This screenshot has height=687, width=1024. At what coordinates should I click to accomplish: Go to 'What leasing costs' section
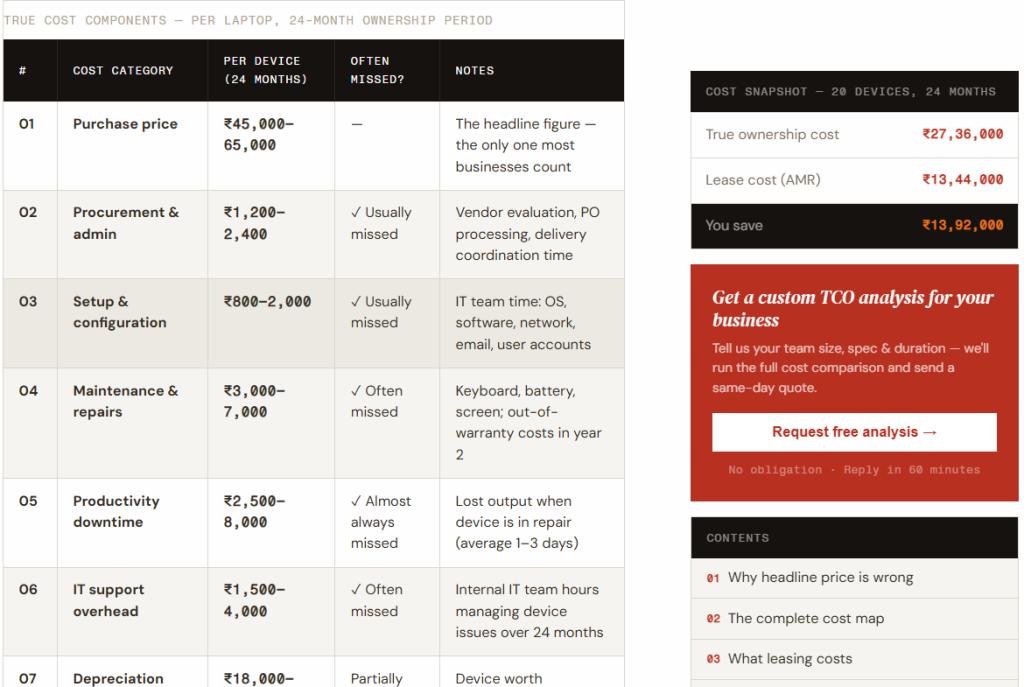click(x=789, y=658)
